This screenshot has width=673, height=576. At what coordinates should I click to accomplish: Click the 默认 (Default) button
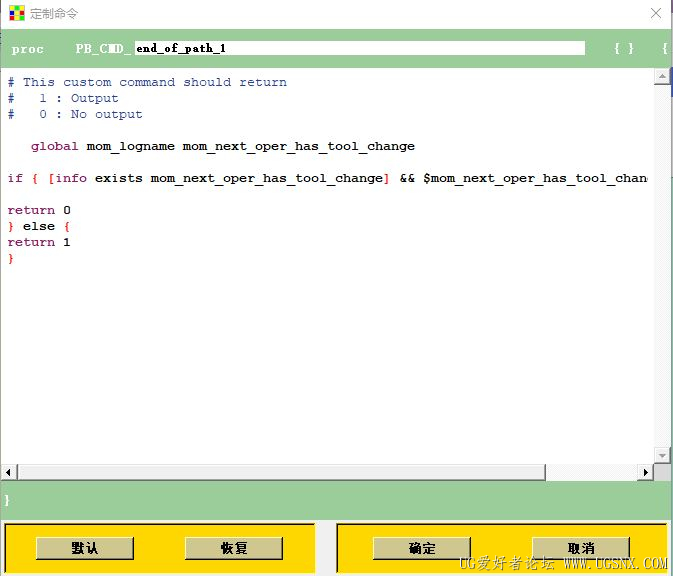tap(85, 548)
